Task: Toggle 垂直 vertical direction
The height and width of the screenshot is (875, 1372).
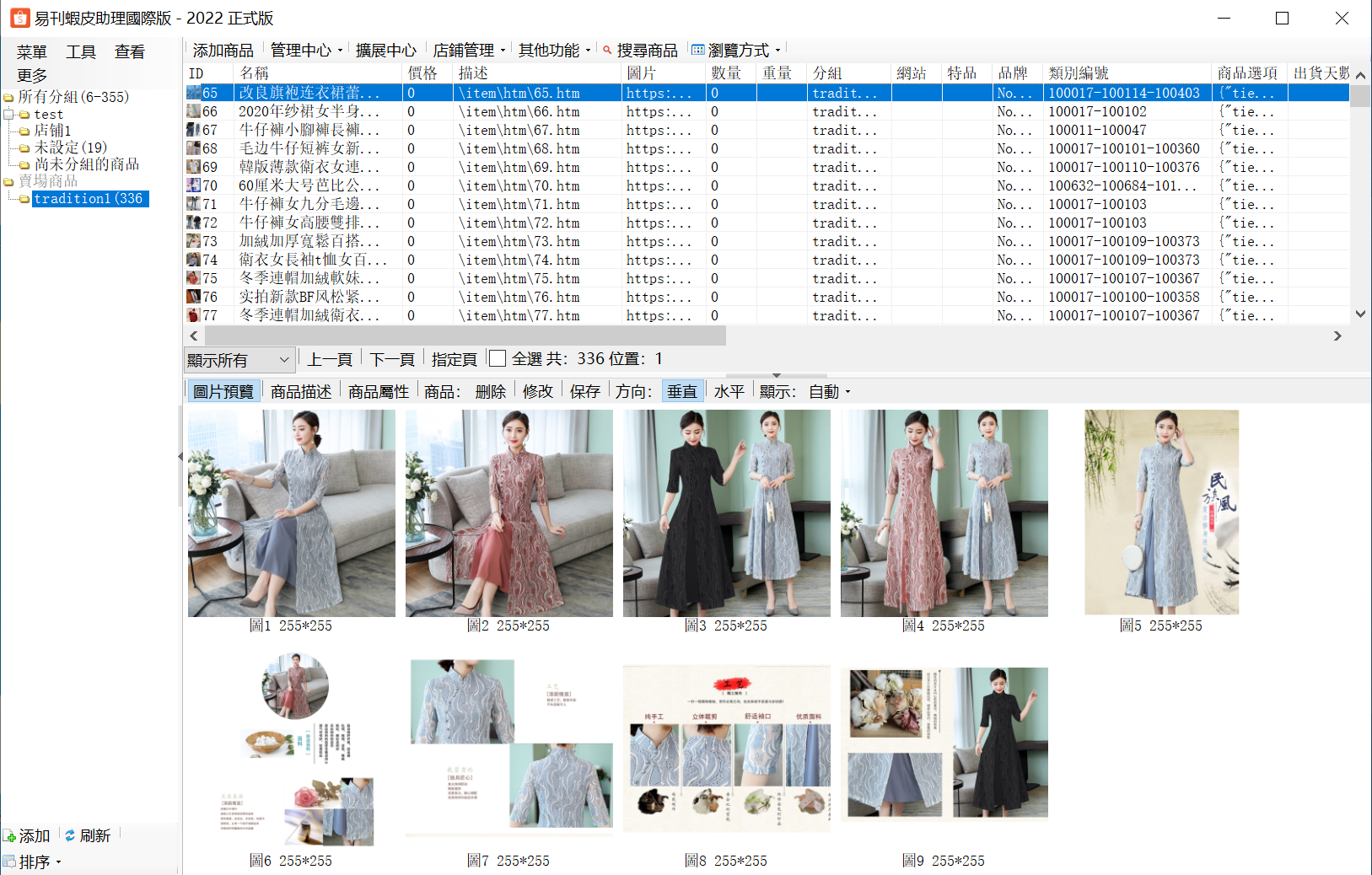Action: click(682, 391)
